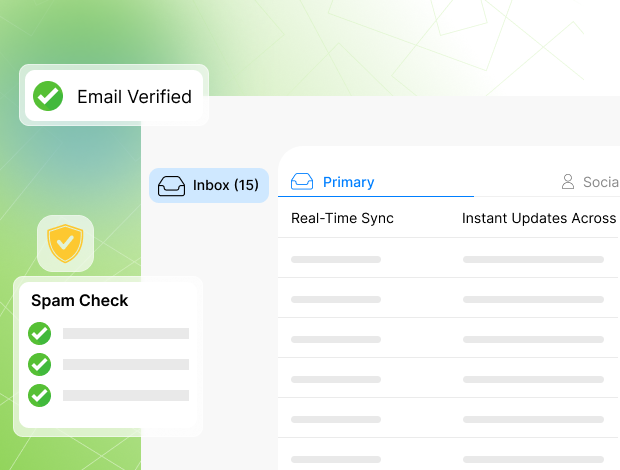Switch to the Social tab label
Viewport: 620px width, 470px height.
tap(600, 182)
